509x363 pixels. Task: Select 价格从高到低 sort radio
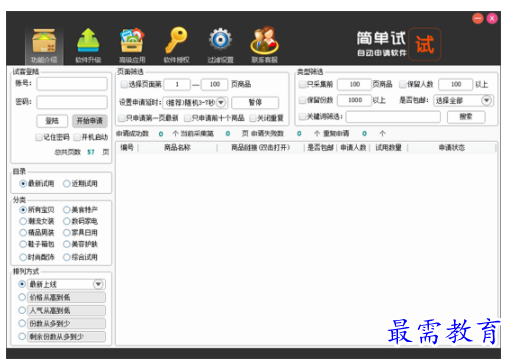(x=22, y=297)
